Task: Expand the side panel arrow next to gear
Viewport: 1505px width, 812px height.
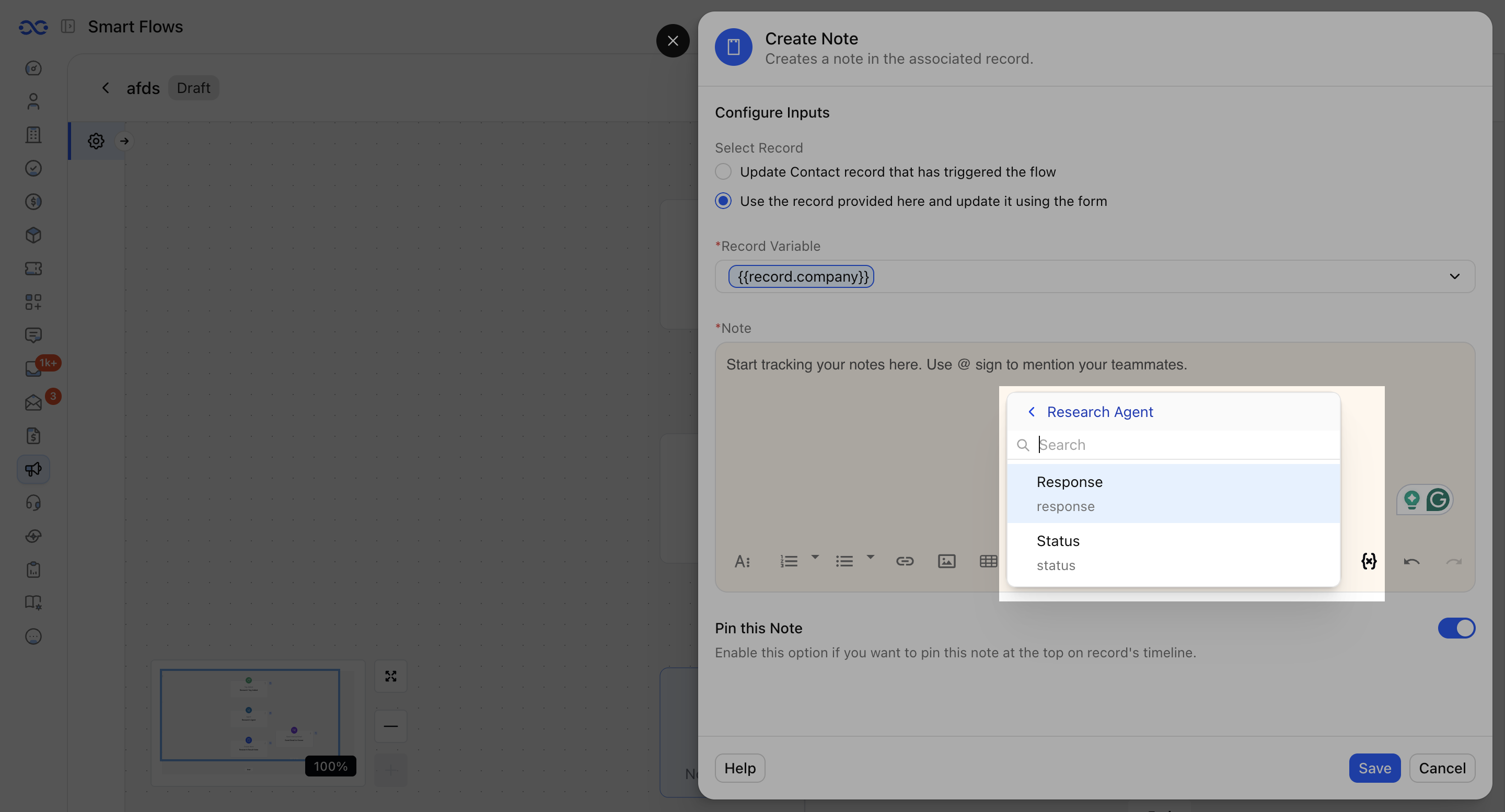Action: click(124, 141)
